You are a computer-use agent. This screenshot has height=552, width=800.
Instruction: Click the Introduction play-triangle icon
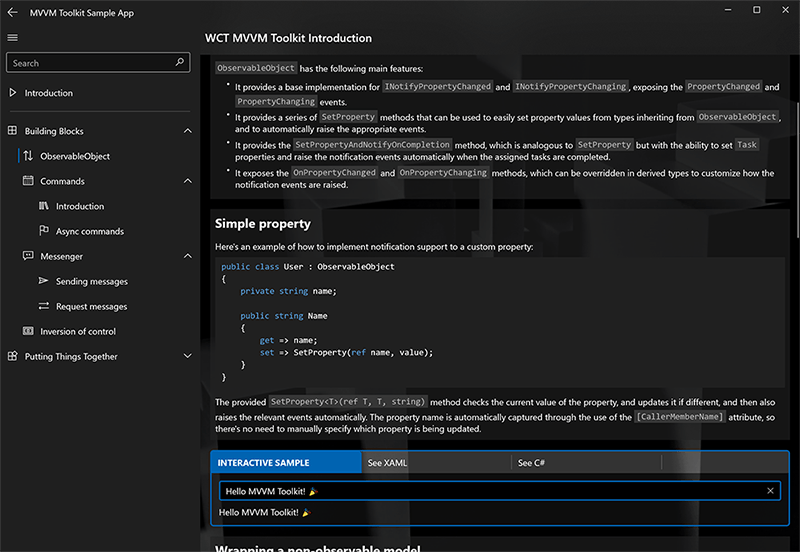[13, 92]
